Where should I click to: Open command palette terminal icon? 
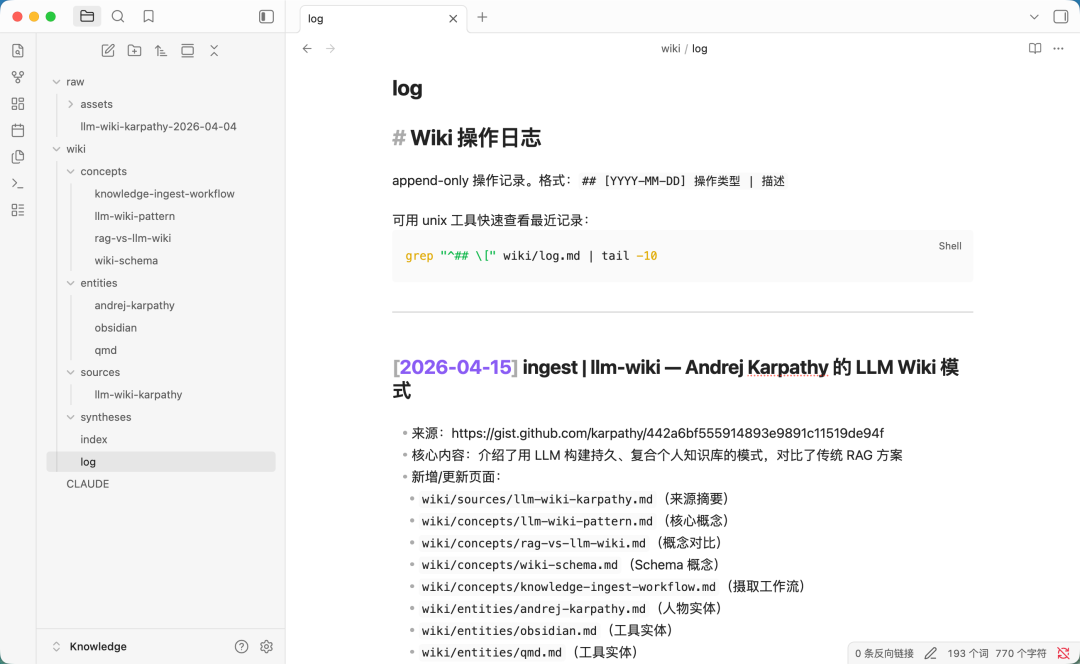click(18, 183)
